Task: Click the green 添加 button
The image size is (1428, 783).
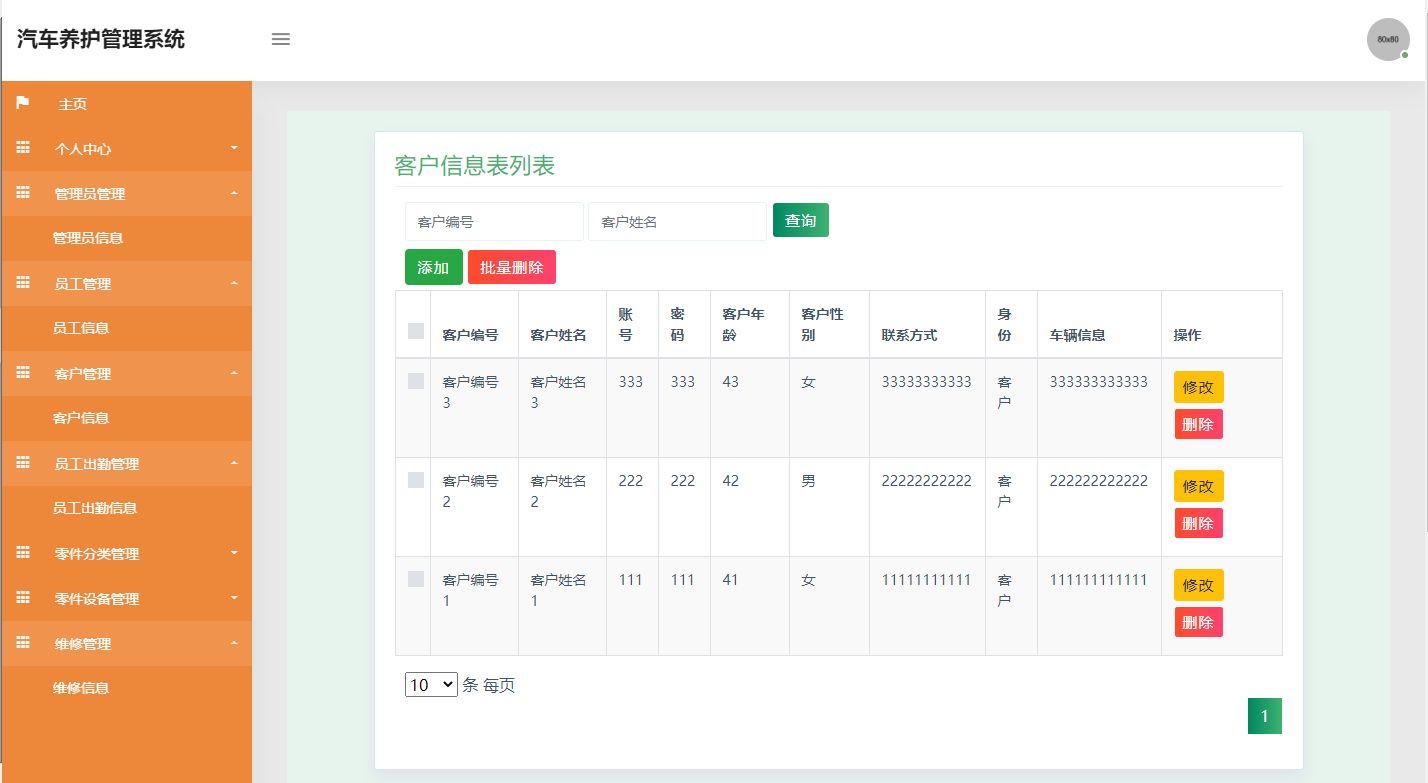Action: [x=434, y=267]
